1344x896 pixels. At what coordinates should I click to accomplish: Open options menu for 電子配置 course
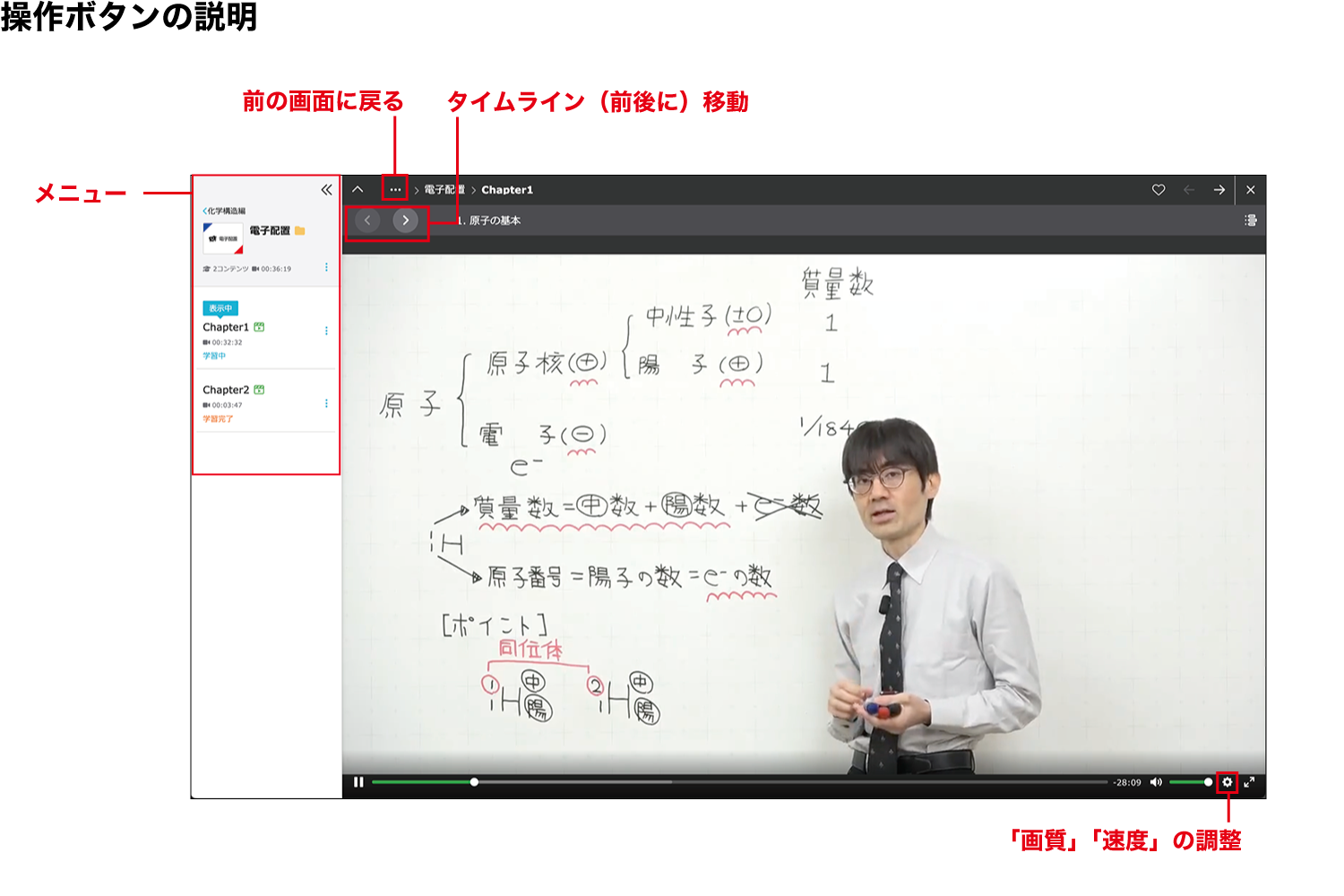click(x=326, y=267)
